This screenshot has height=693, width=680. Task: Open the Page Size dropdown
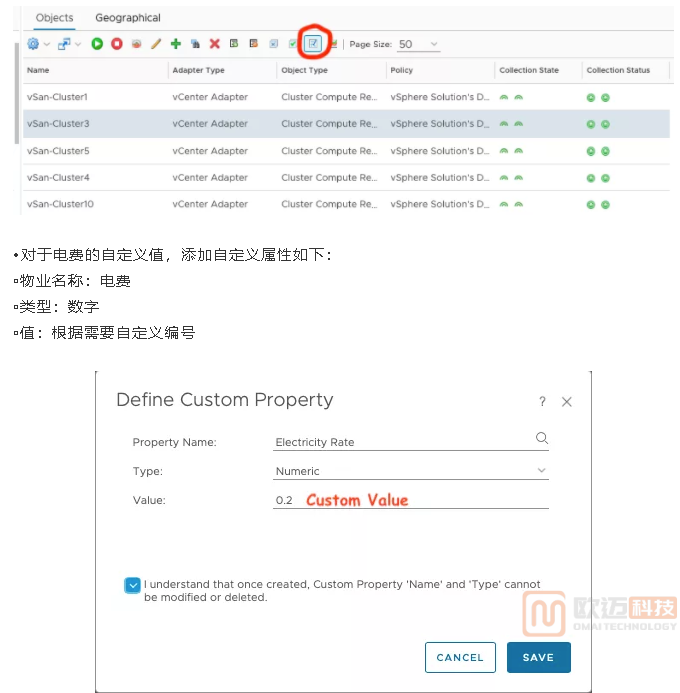pos(418,44)
